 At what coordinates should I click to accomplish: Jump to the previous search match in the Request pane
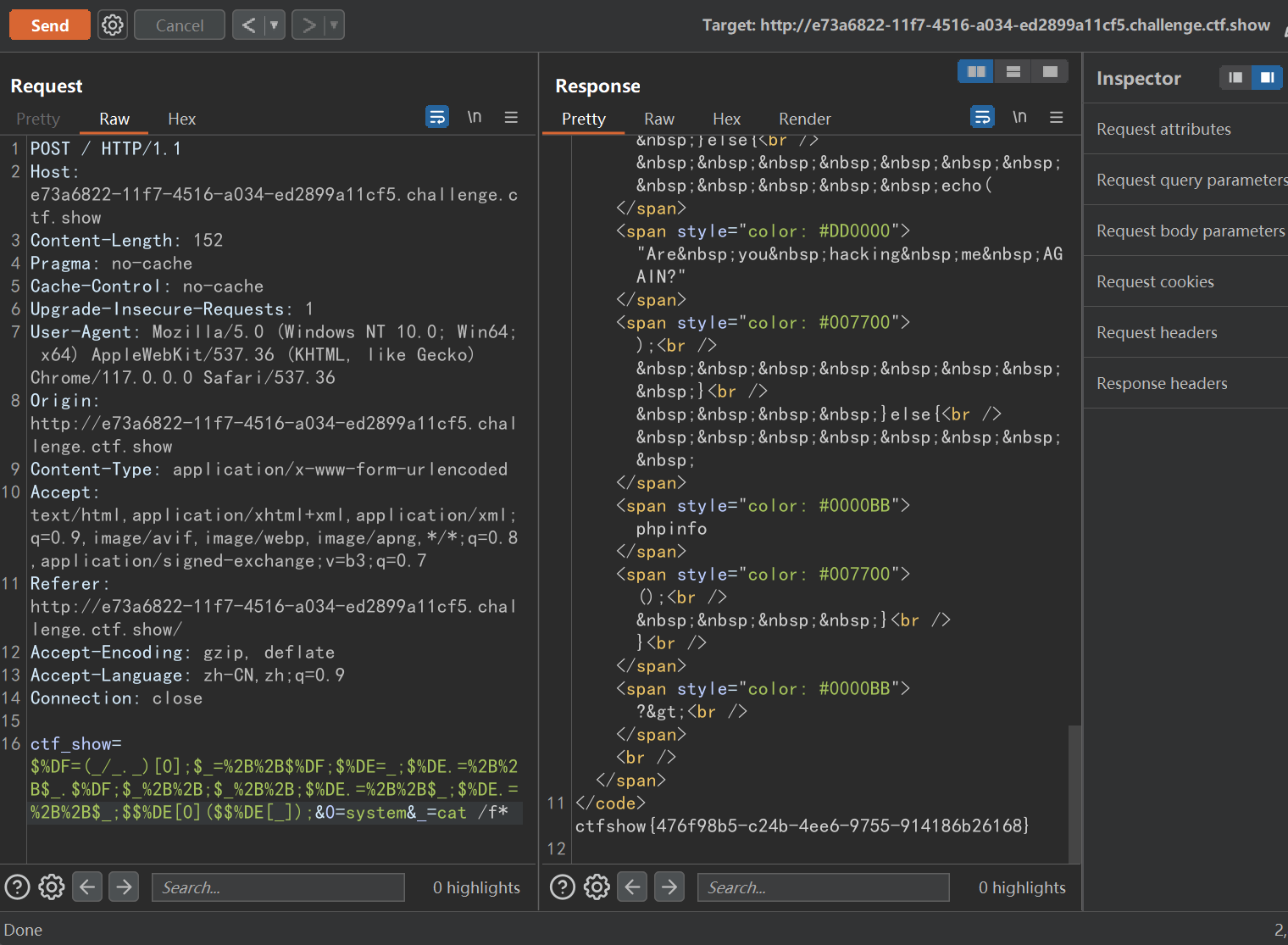87,887
